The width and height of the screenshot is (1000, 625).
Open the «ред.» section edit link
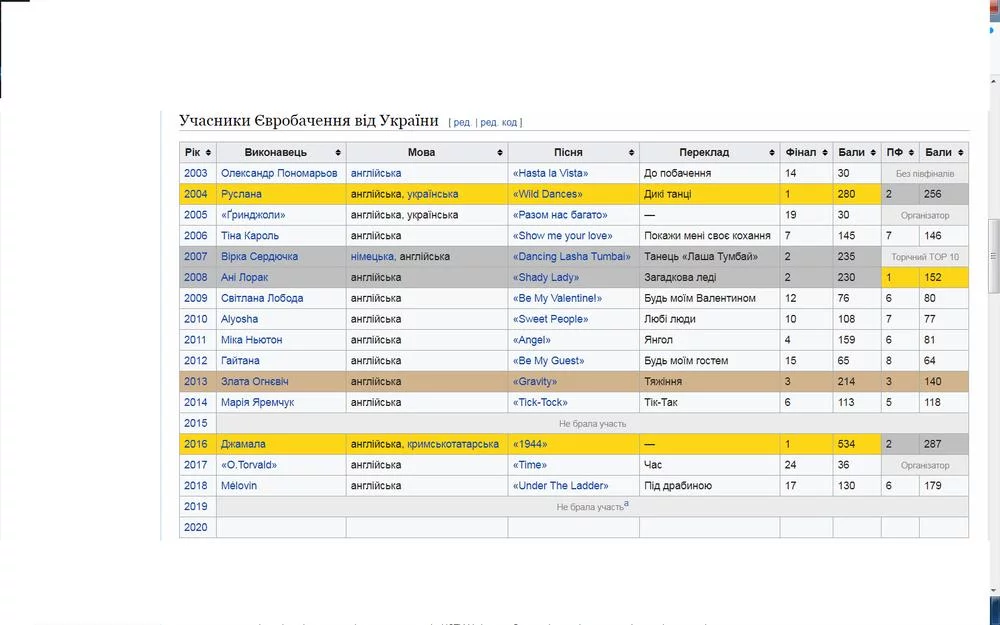click(x=462, y=123)
